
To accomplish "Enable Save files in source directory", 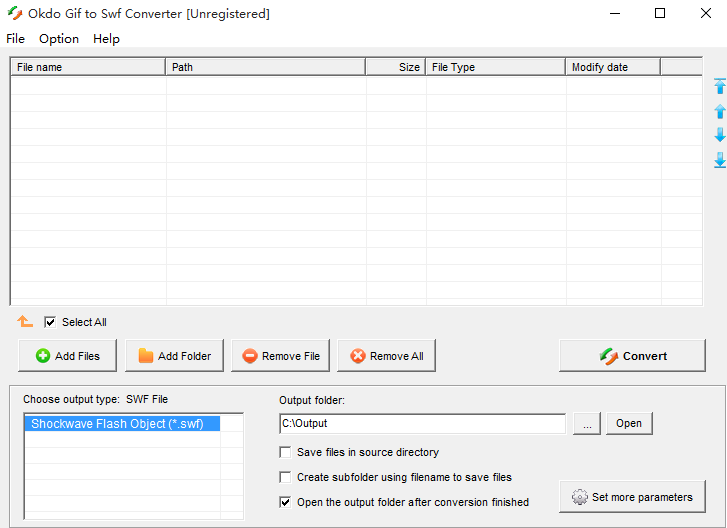I will click(285, 452).
